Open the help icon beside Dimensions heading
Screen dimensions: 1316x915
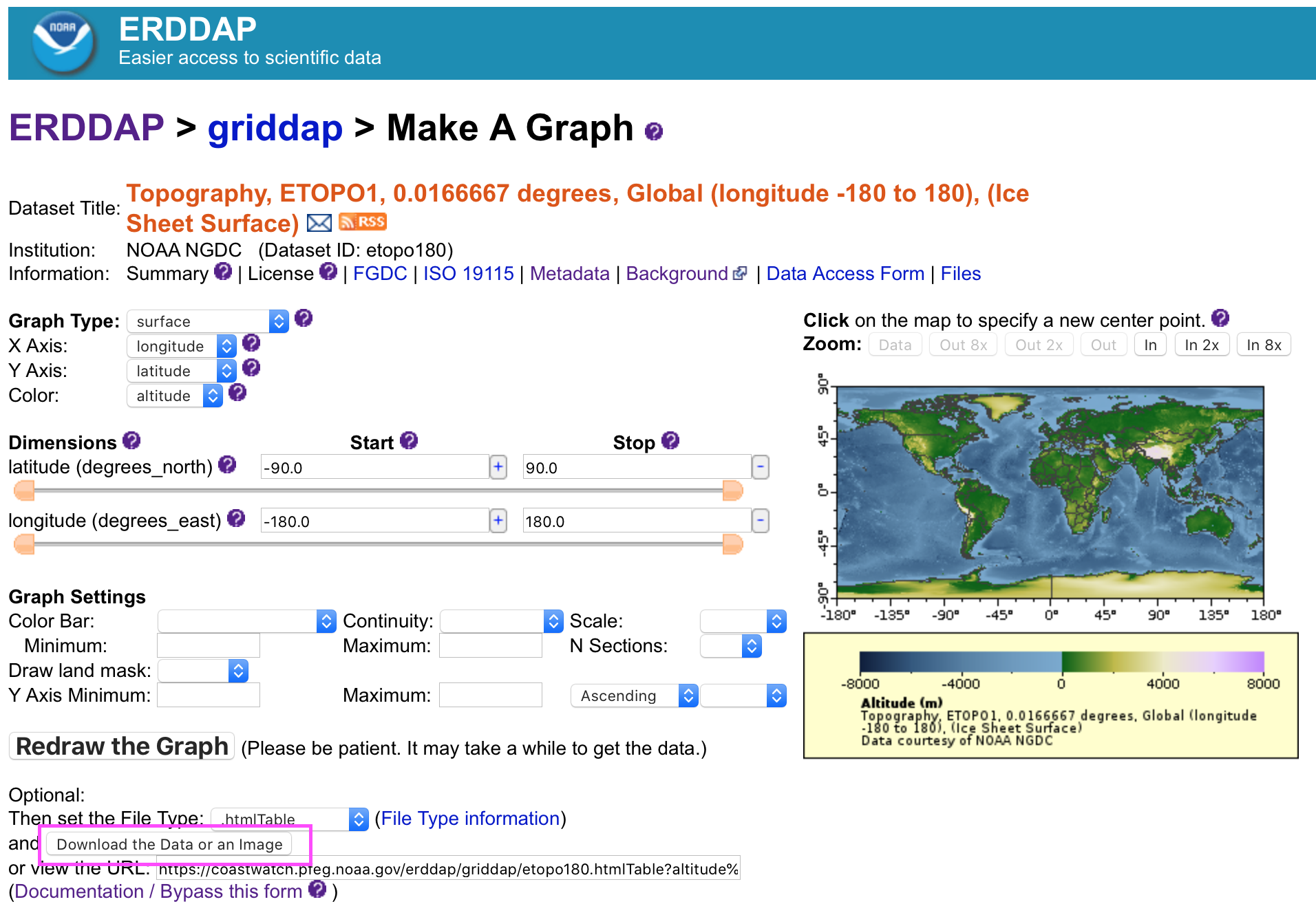click(x=131, y=440)
